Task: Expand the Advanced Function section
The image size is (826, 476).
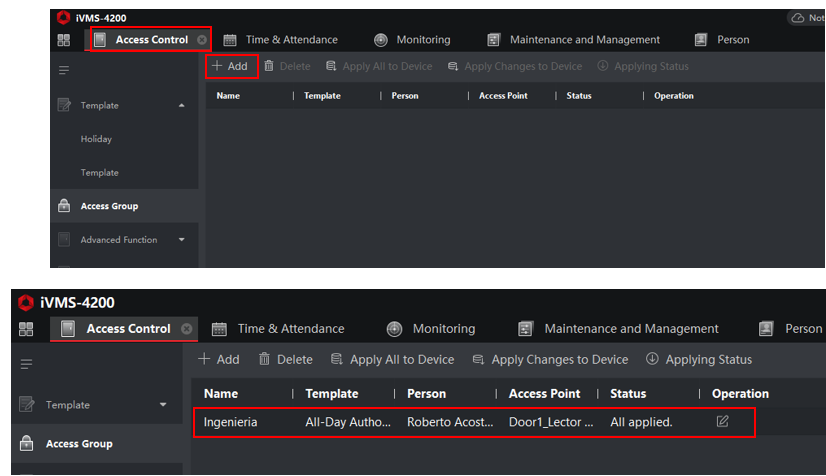Action: pyautogui.click(x=182, y=240)
